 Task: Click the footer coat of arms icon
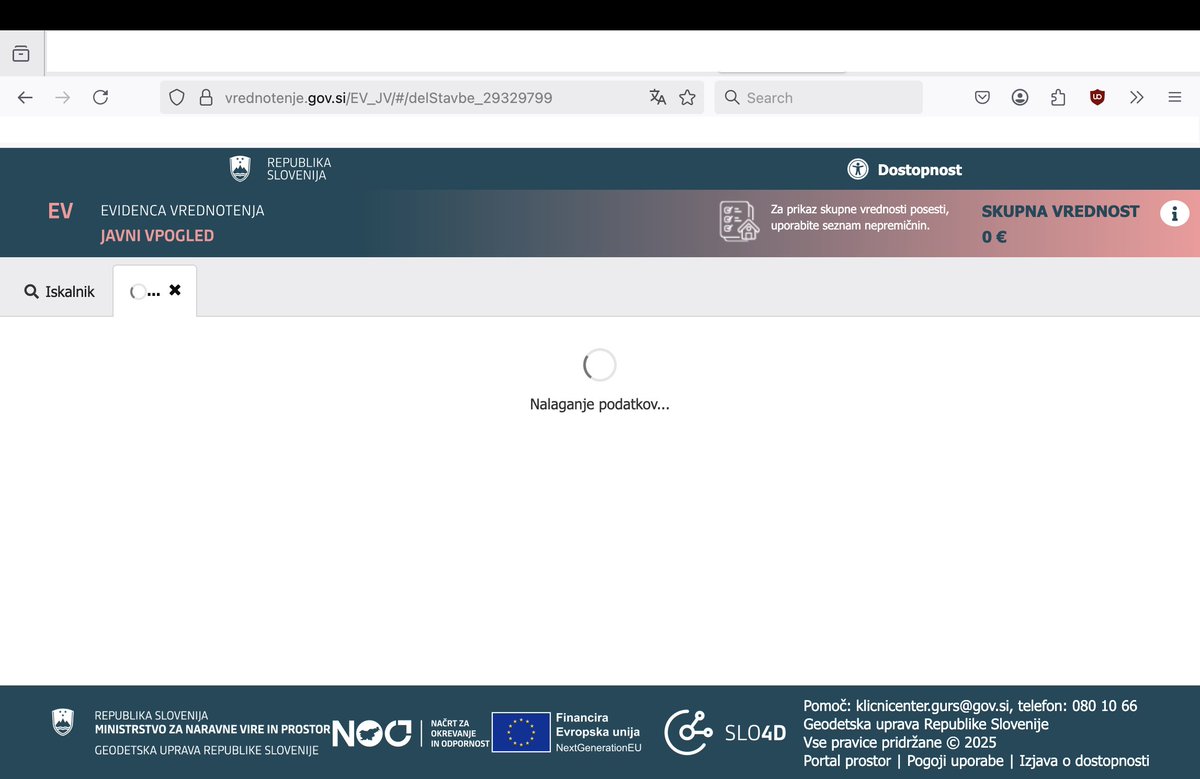point(62,722)
